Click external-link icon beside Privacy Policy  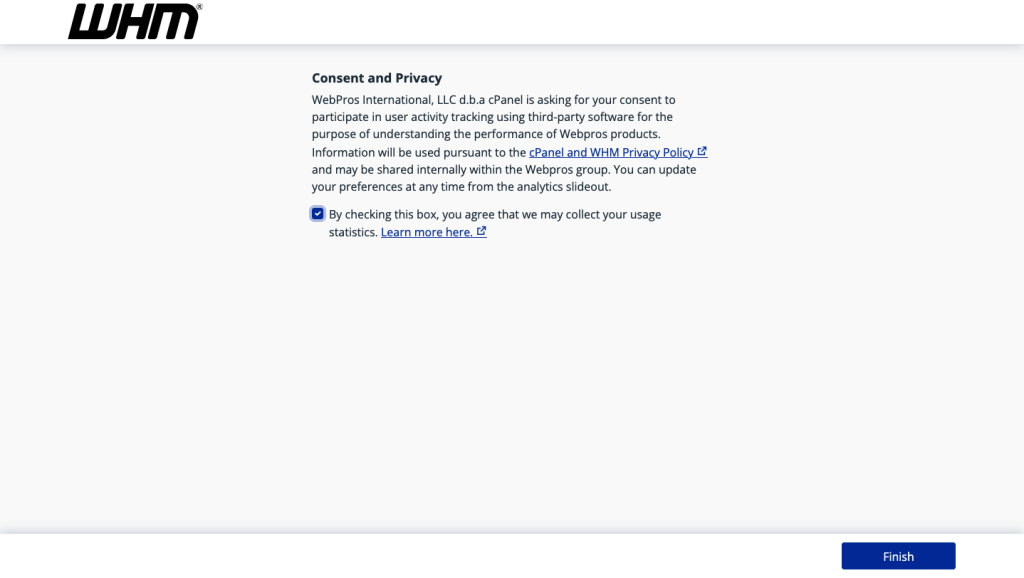(702, 152)
